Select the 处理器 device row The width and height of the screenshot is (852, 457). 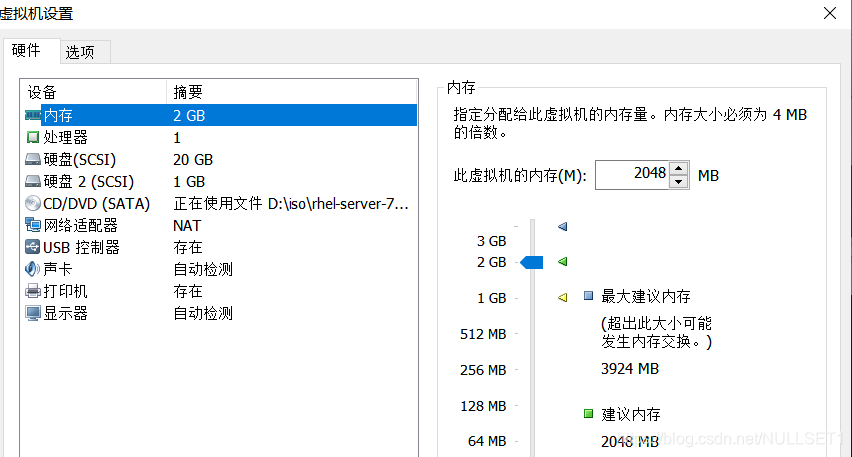click(219, 137)
